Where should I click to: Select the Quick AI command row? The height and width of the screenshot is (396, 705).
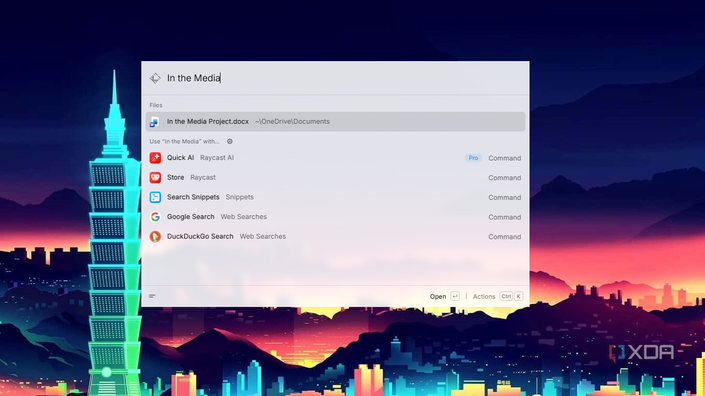click(335, 158)
